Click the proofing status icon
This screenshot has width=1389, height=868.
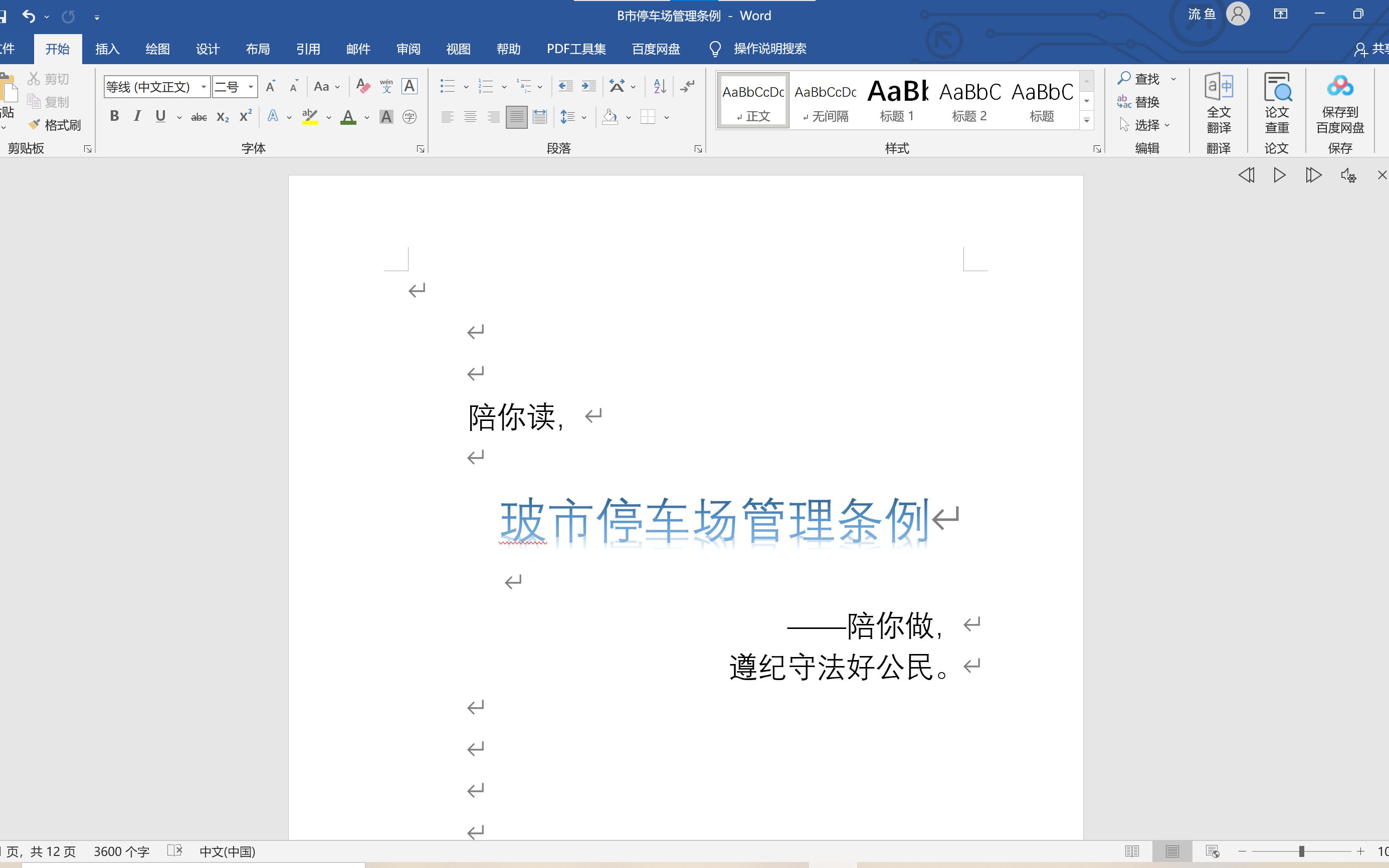tap(174, 851)
